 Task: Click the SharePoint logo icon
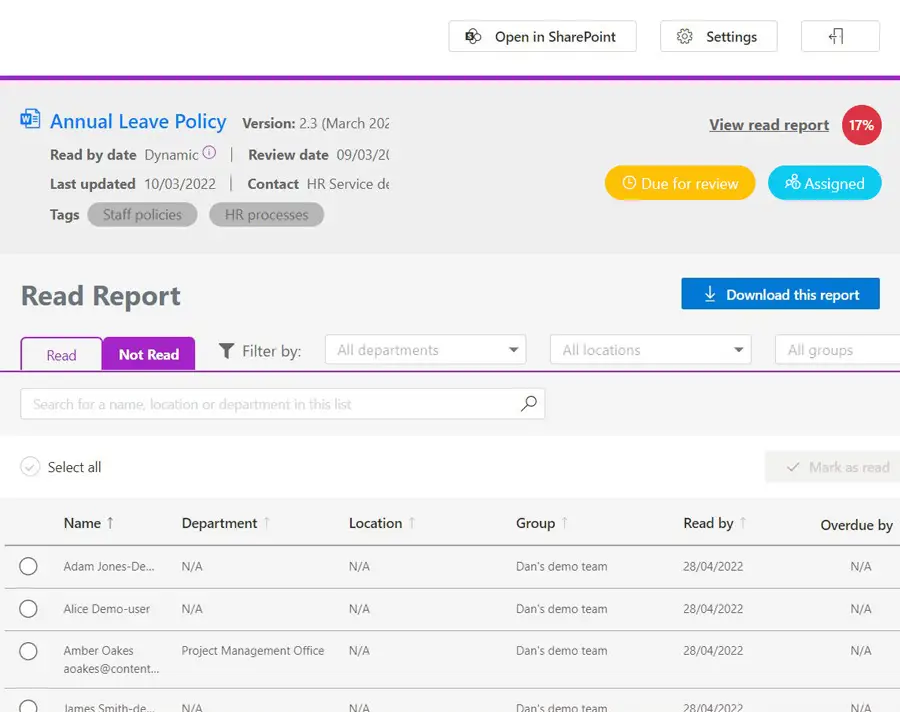[473, 37]
